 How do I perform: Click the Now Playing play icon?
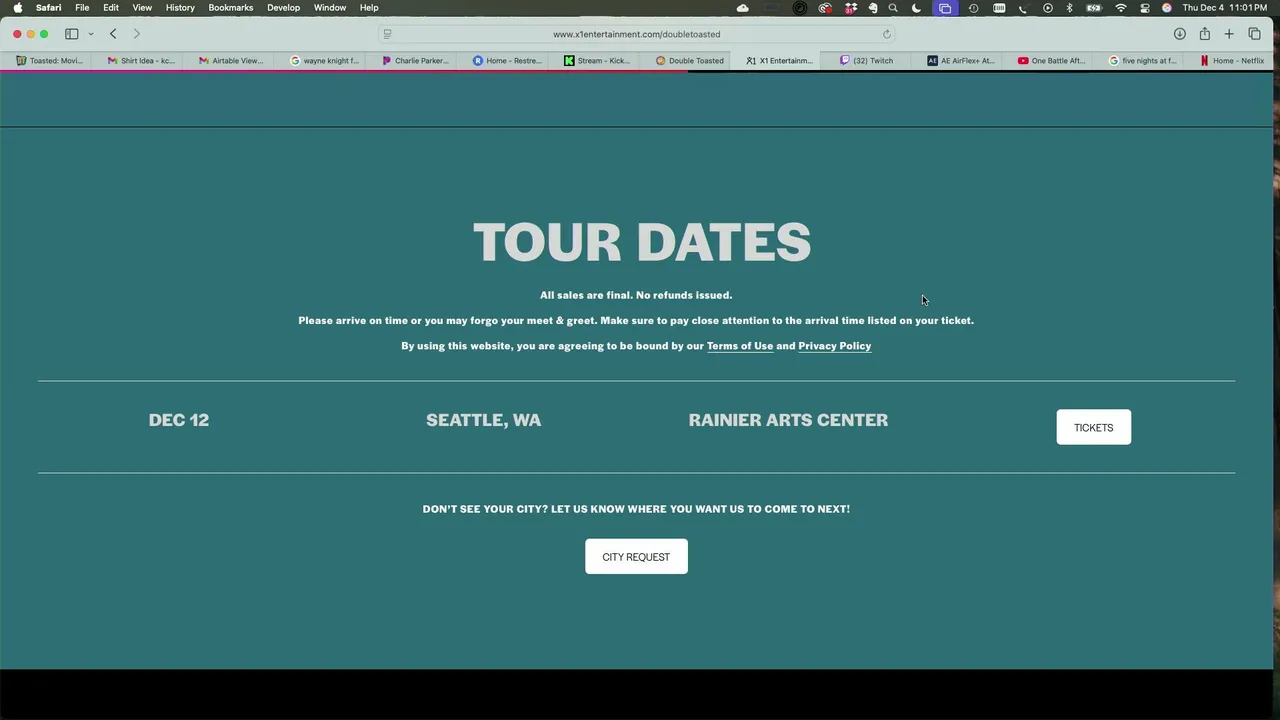(1047, 8)
